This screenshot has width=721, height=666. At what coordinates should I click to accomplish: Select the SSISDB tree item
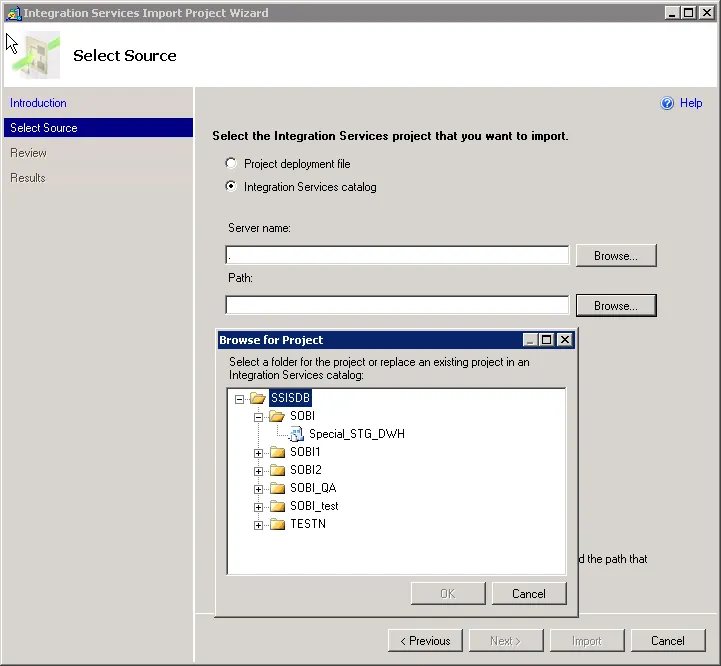point(290,398)
